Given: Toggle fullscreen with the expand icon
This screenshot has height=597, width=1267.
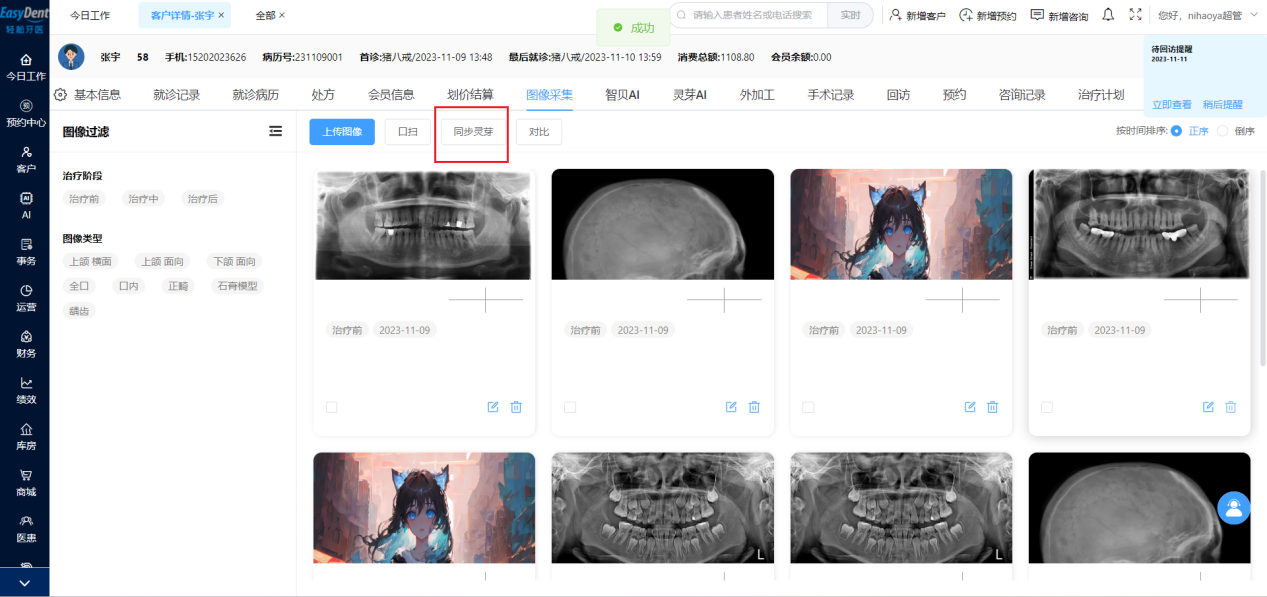Looking at the screenshot, I should (1135, 15).
